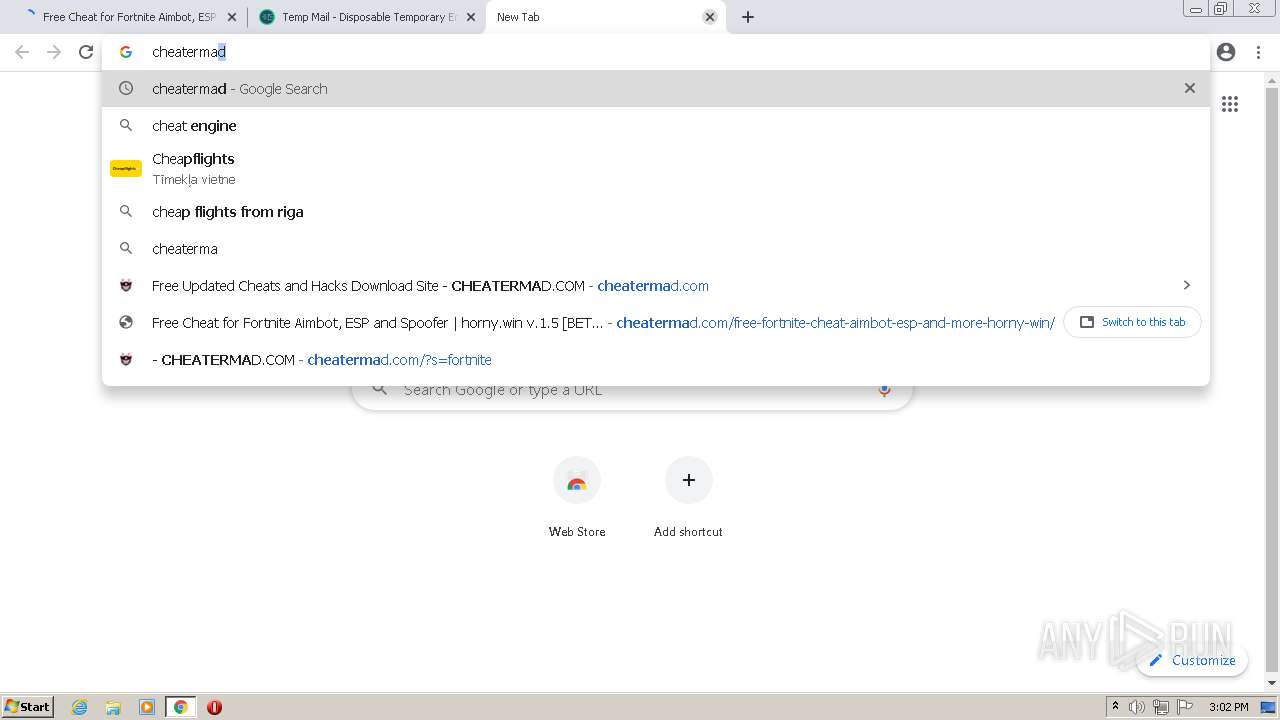This screenshot has height=720, width=1280.
Task: Start voice search with the microphone icon
Action: [x=884, y=390]
